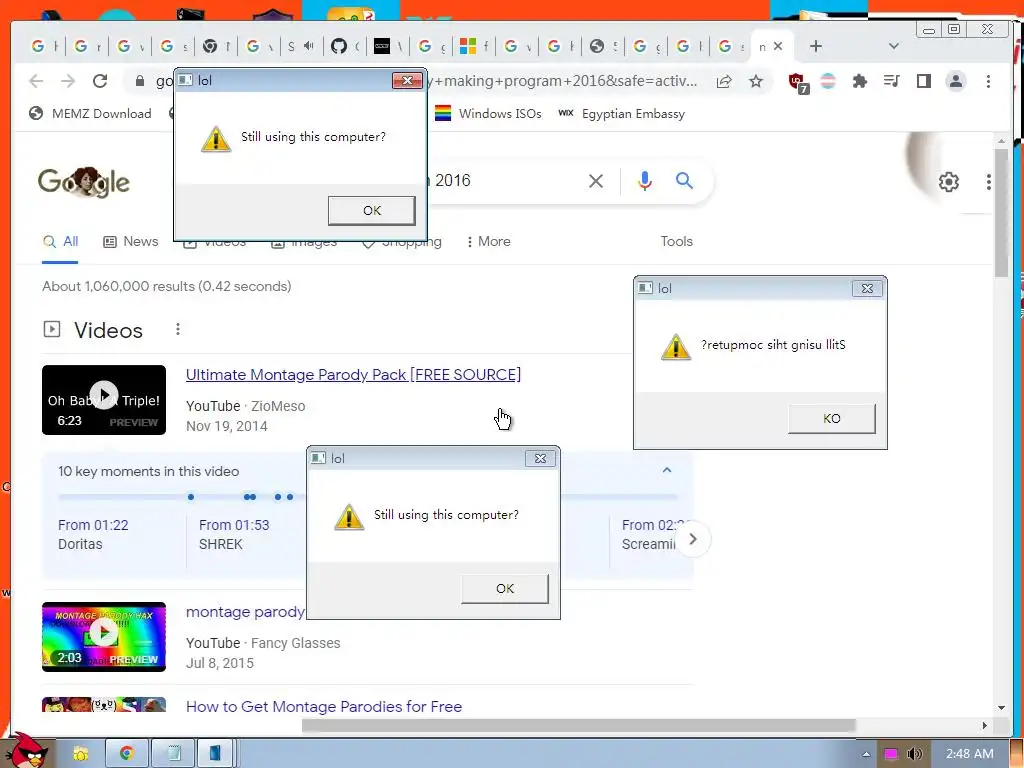
Task: Open MEMZ Download bookmark
Action: (x=90, y=114)
